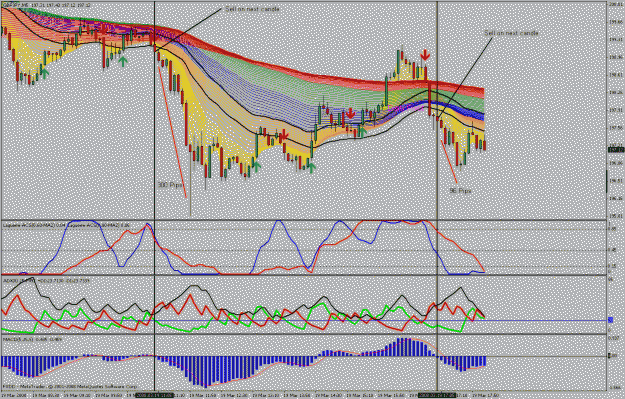Click the '300 Pips' annotation text
Viewport: 625px width, 399px height.
tap(170, 185)
